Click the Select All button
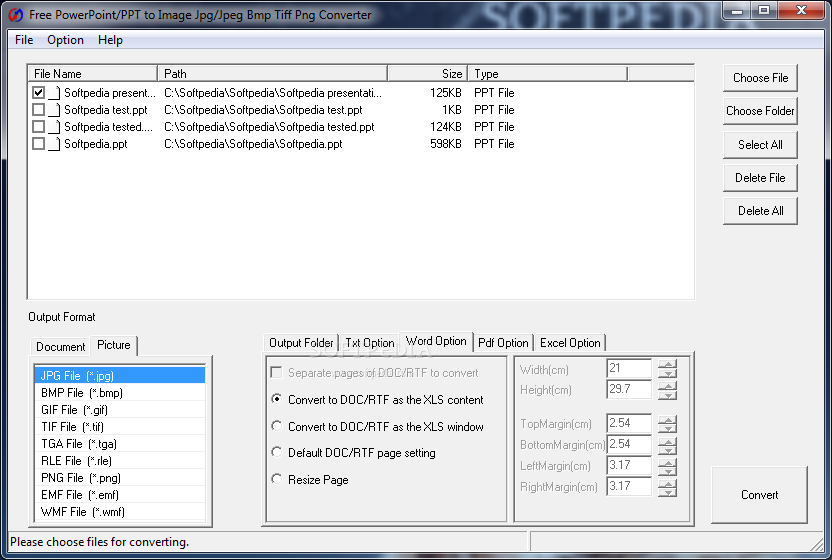 tap(760, 145)
